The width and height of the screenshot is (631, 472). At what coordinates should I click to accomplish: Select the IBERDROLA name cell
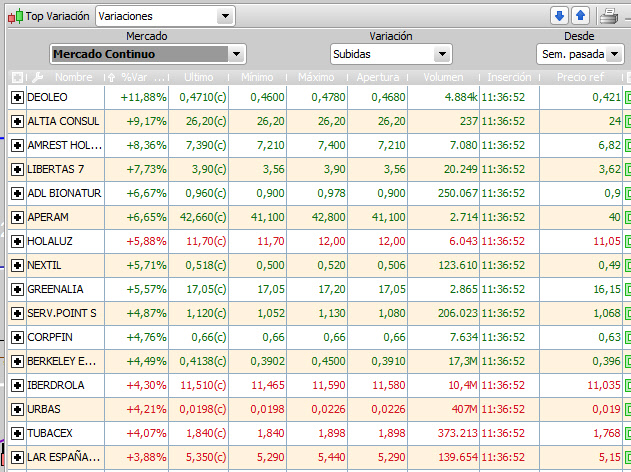pos(65,385)
